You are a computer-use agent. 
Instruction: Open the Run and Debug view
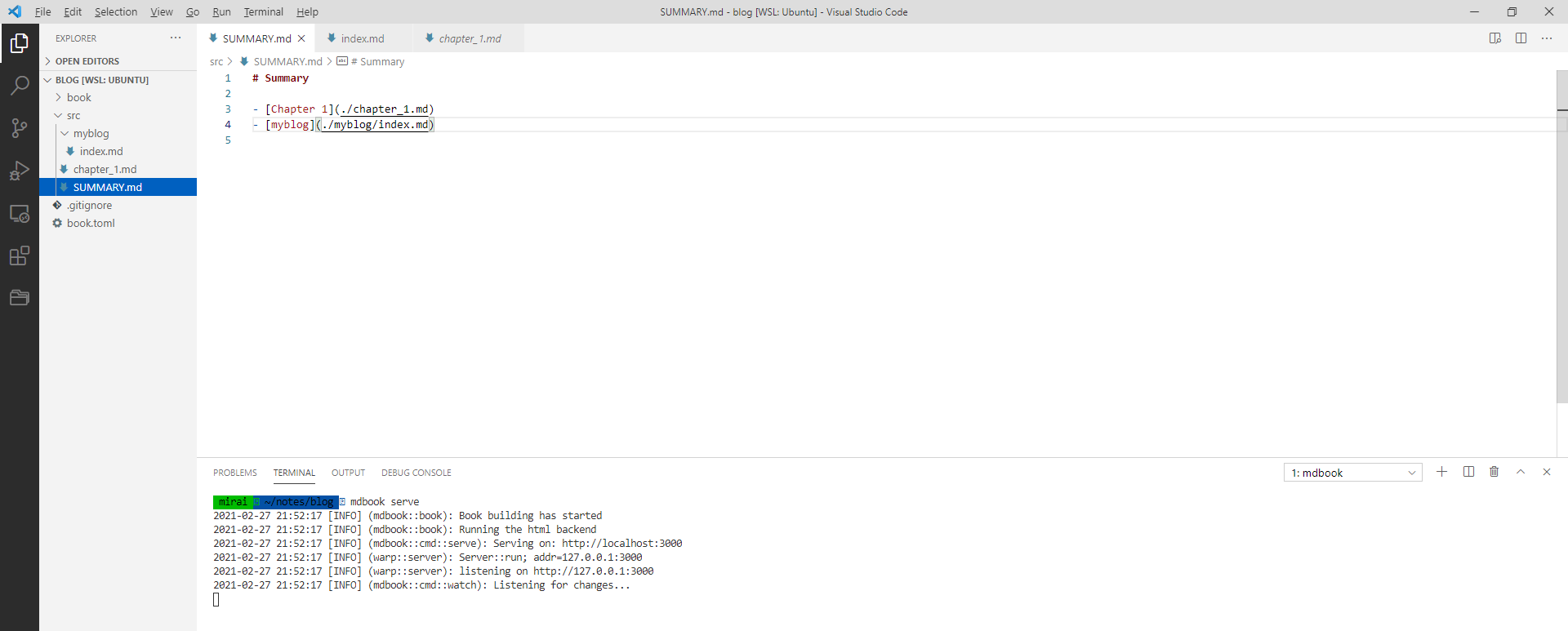click(20, 171)
